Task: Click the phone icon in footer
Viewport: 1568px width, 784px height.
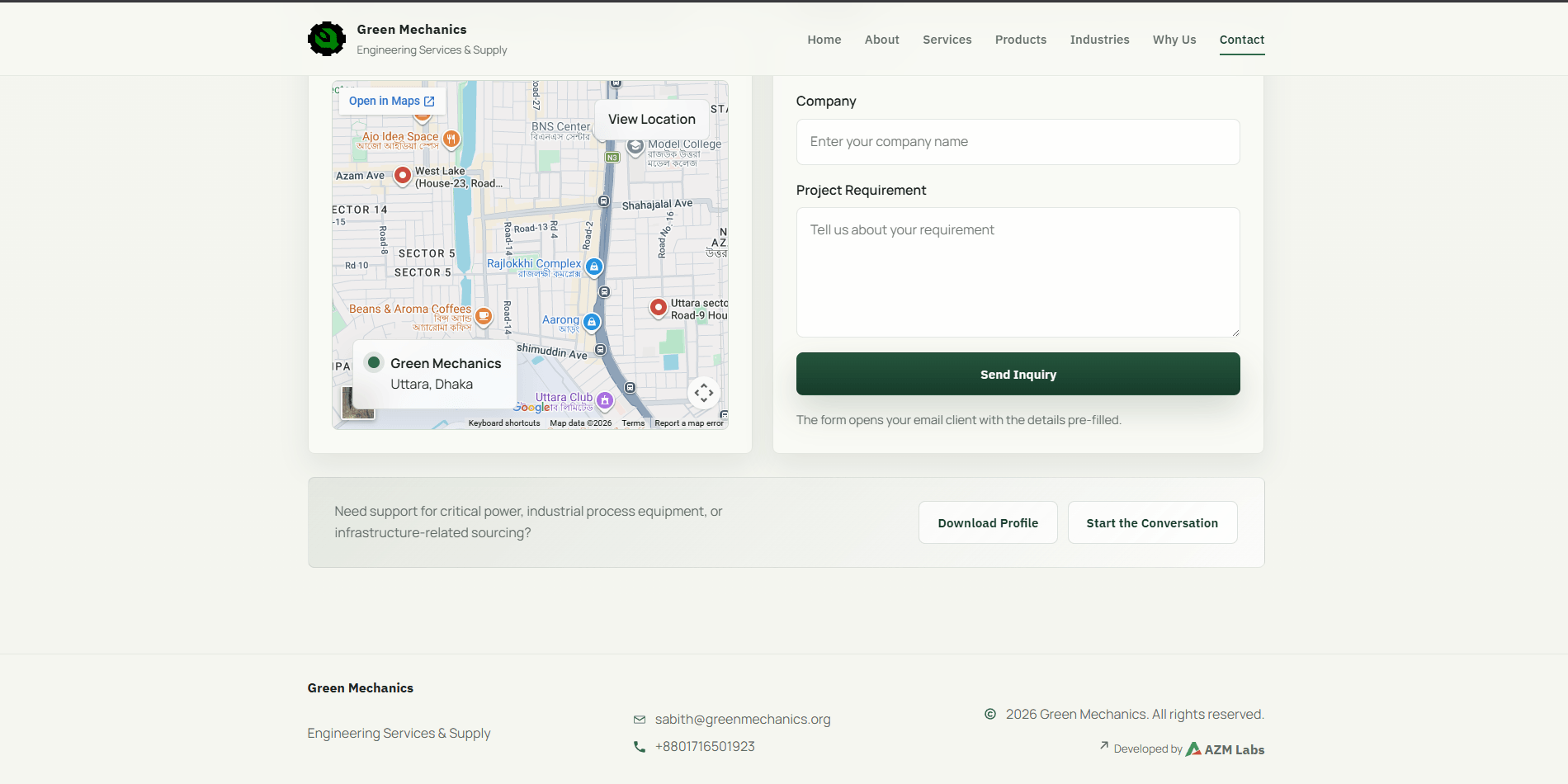Action: point(640,747)
